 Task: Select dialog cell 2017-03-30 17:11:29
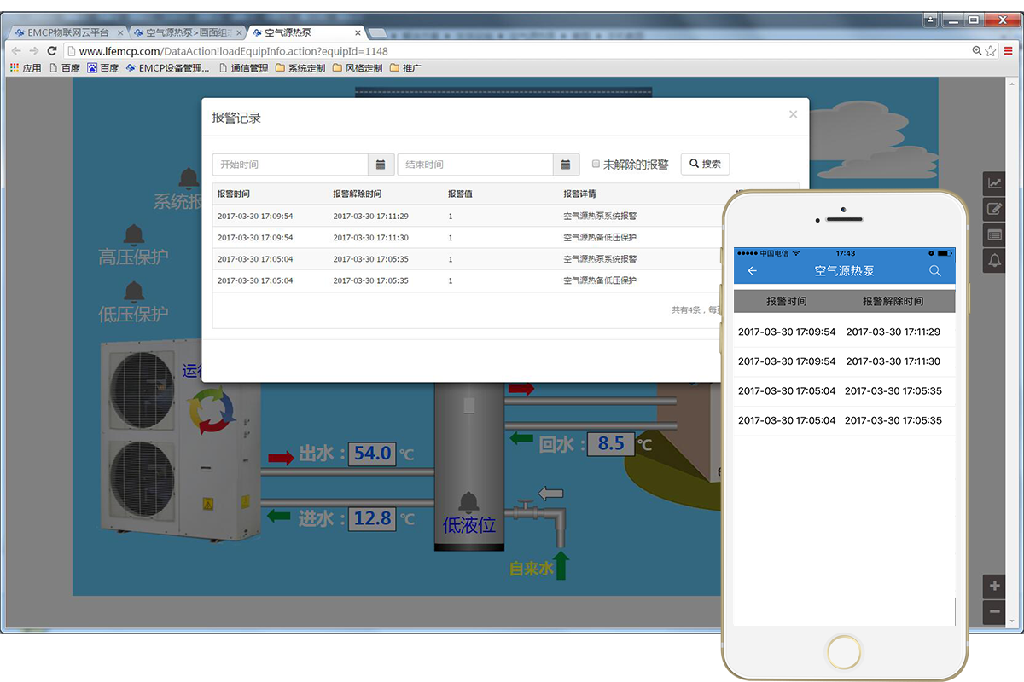click(x=371, y=216)
